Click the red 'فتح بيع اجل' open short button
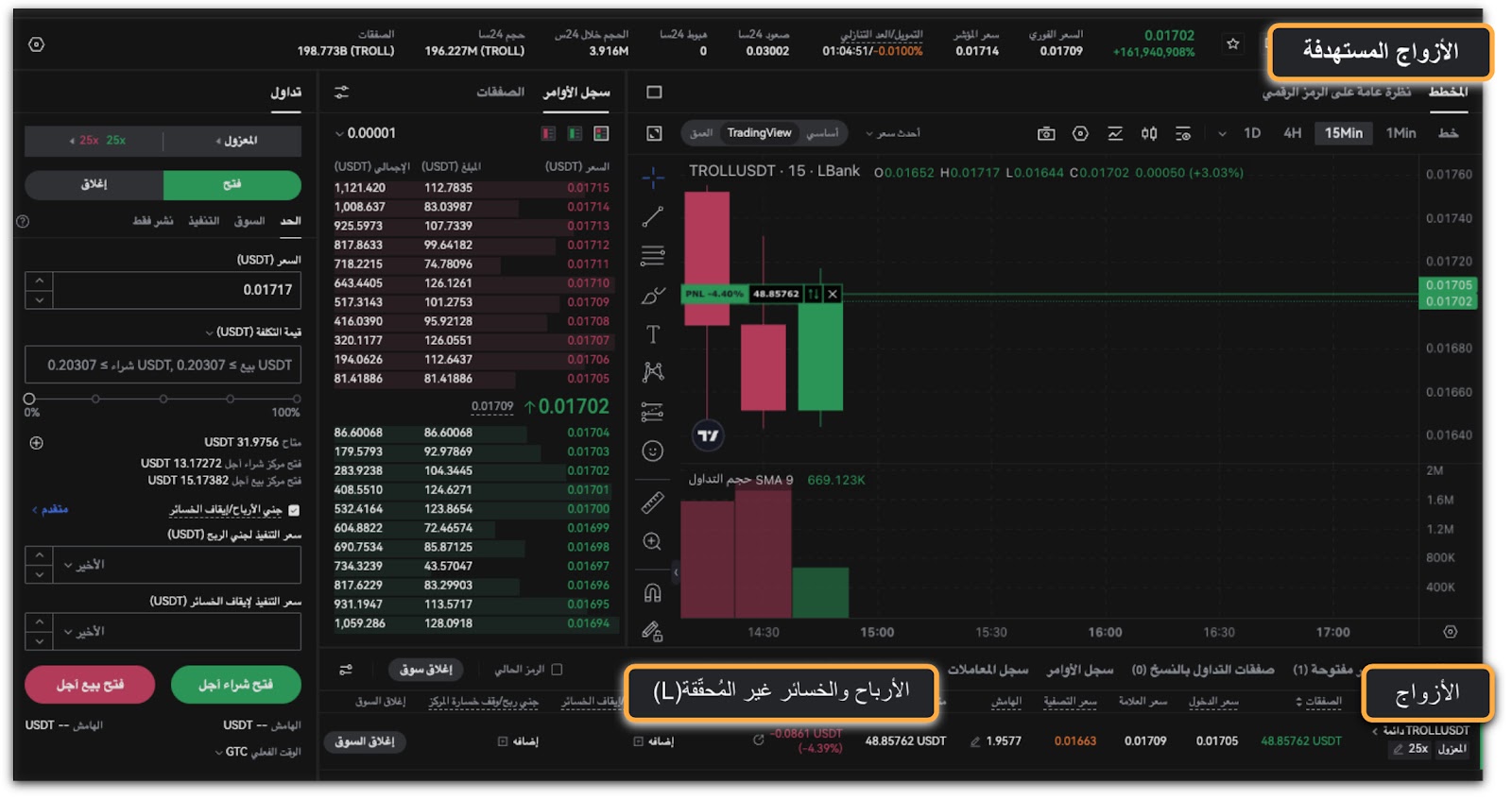The image size is (1512, 800). [x=90, y=685]
